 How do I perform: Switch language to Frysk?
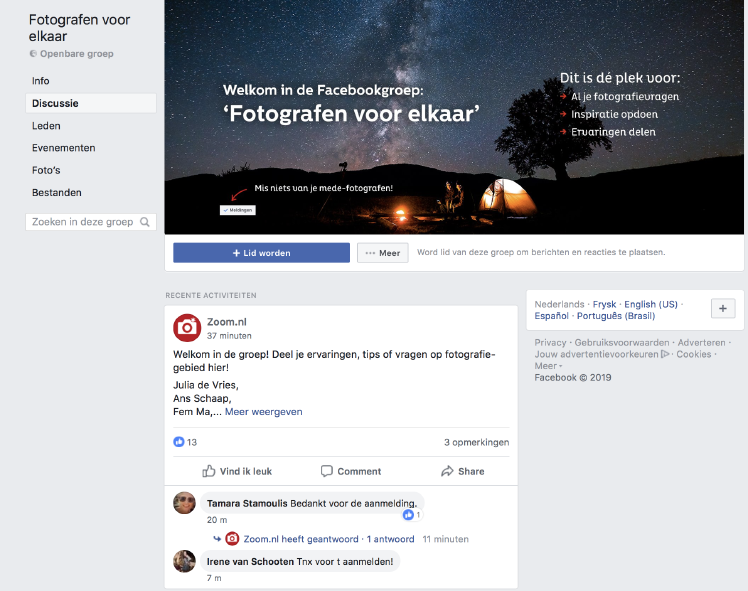(604, 304)
